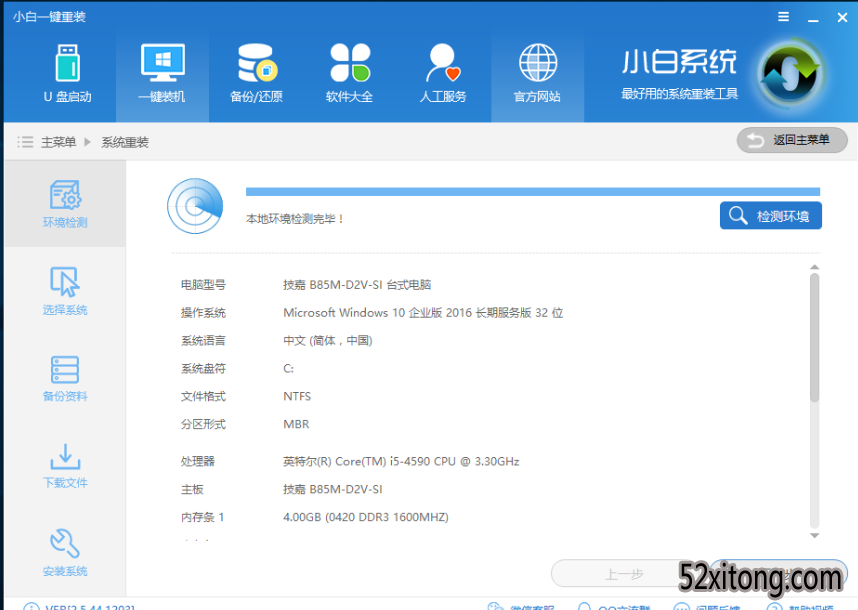
Task: Go to the 环境检测 step
Action: pos(65,204)
